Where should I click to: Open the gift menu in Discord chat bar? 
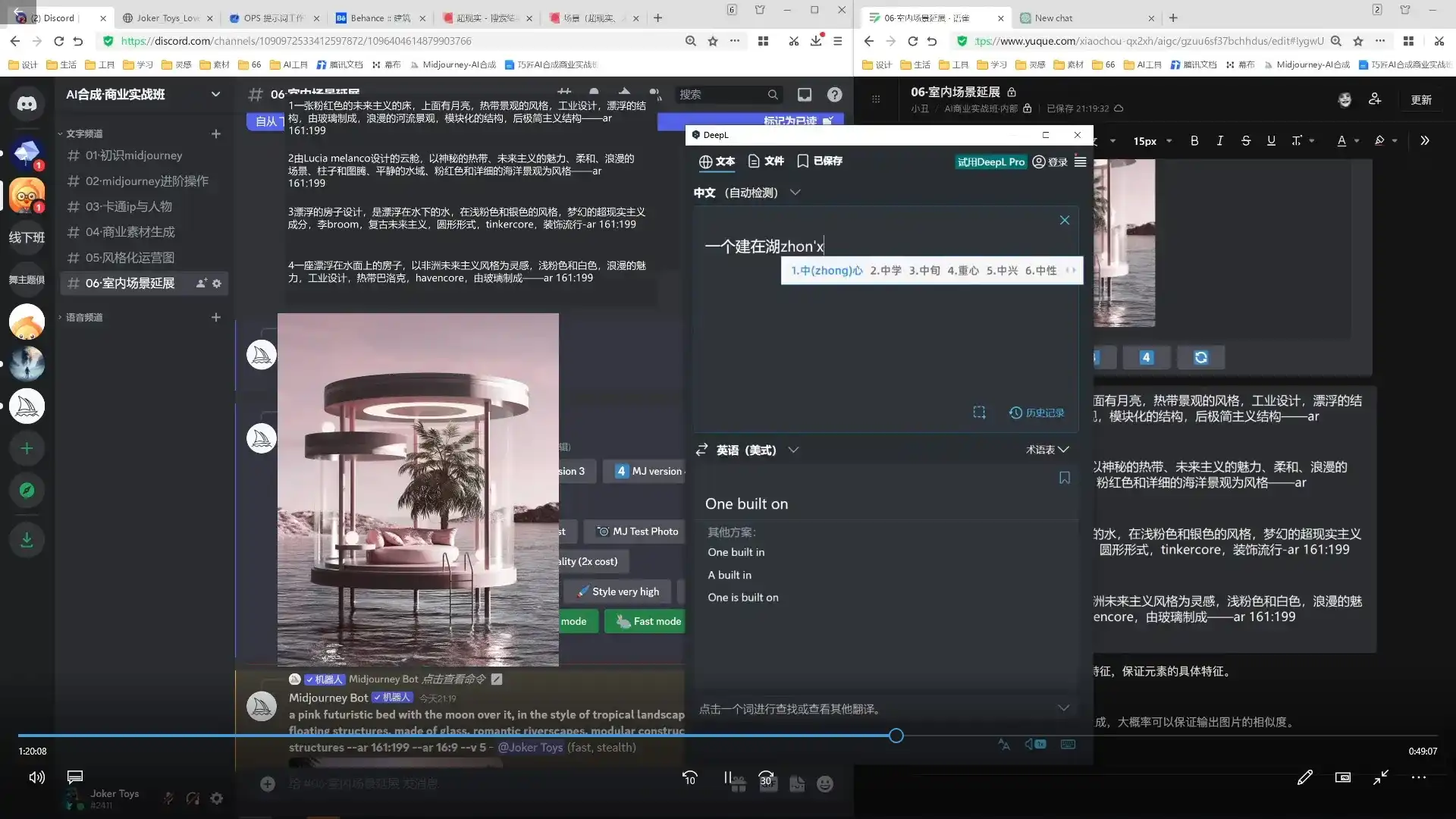point(738,784)
